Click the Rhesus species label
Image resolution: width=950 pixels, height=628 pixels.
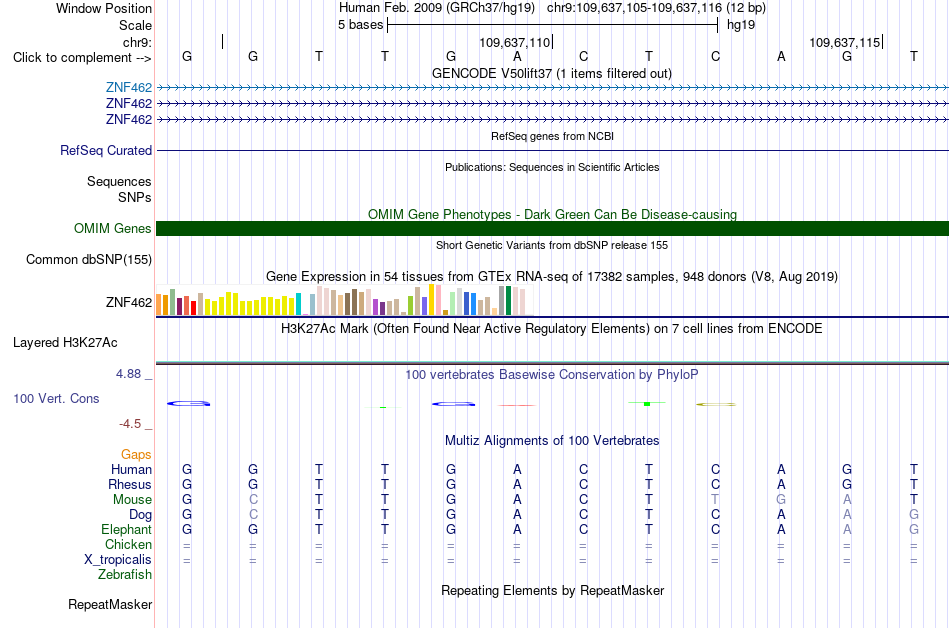(x=130, y=484)
